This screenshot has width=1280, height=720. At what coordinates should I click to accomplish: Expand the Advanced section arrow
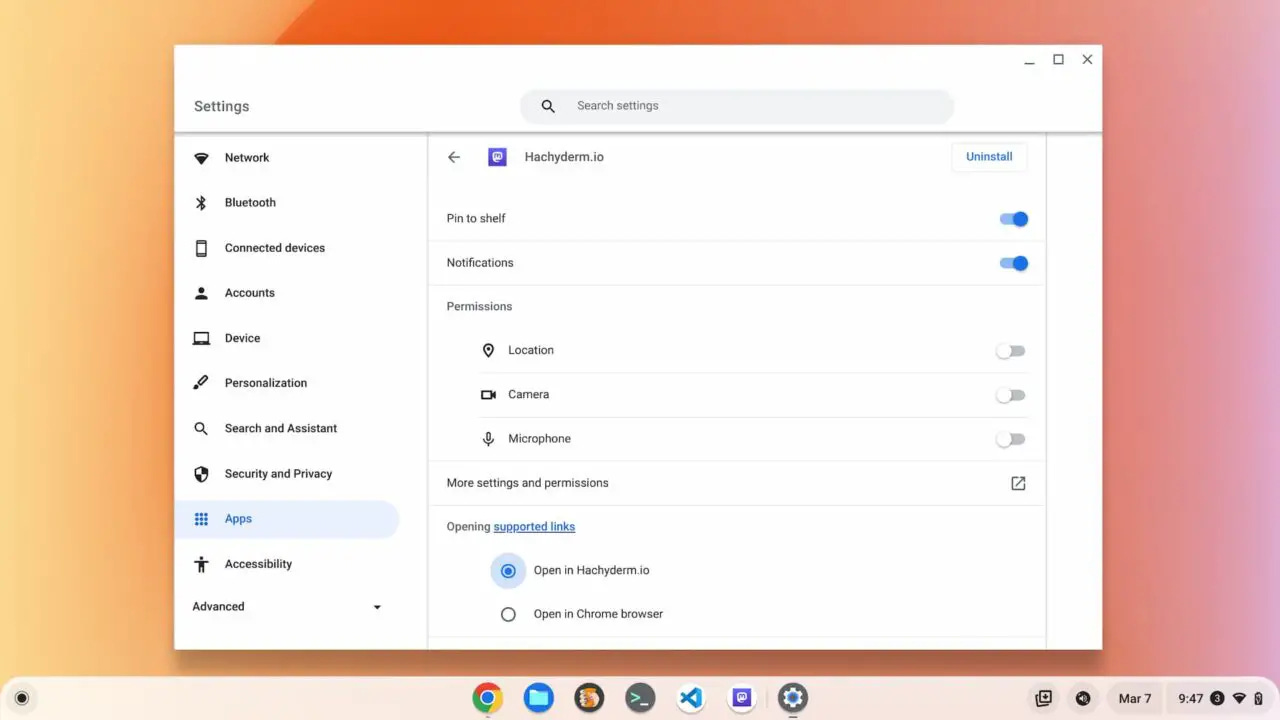[x=377, y=607]
